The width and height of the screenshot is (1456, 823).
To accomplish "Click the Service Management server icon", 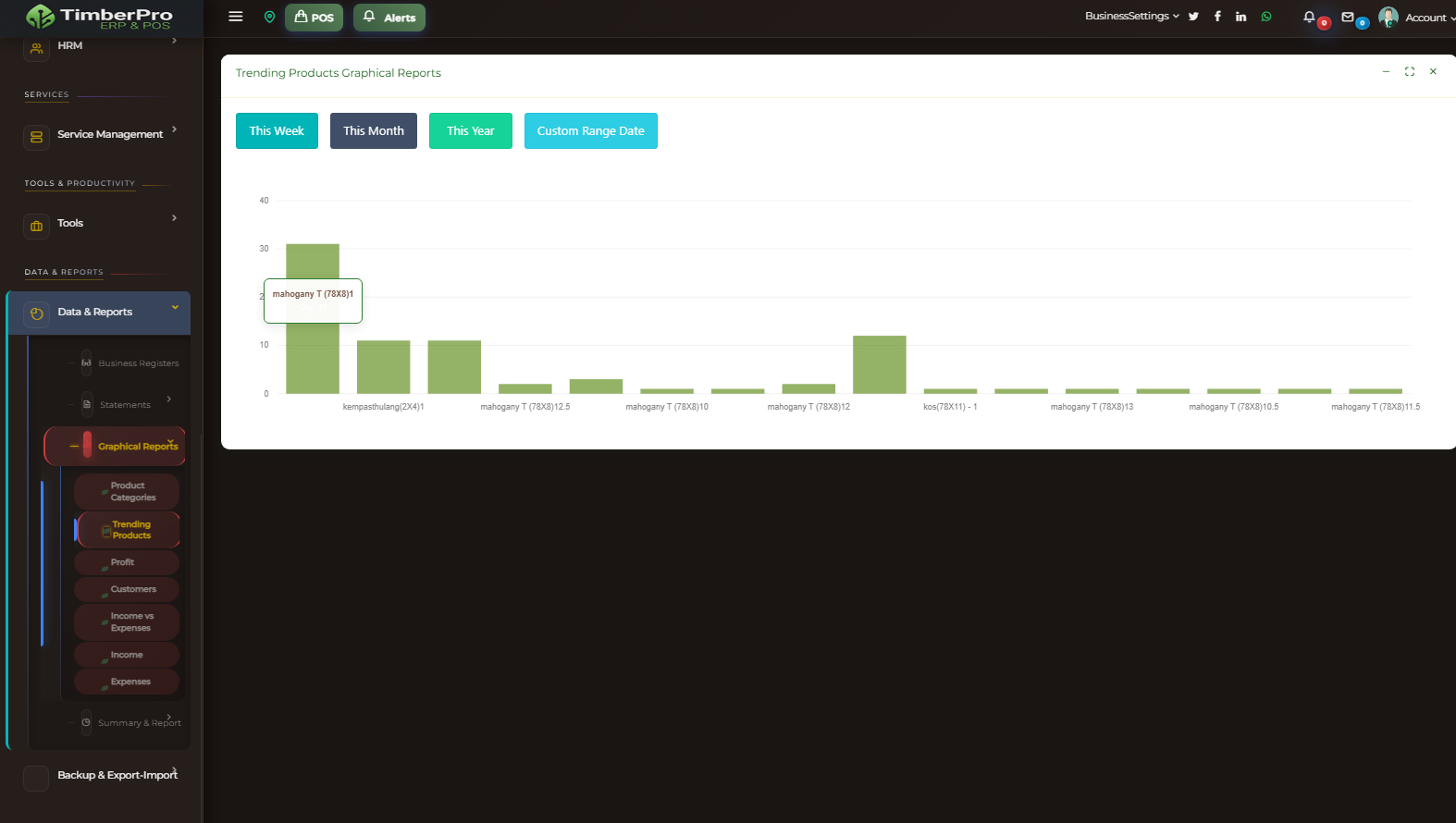I will [x=36, y=137].
